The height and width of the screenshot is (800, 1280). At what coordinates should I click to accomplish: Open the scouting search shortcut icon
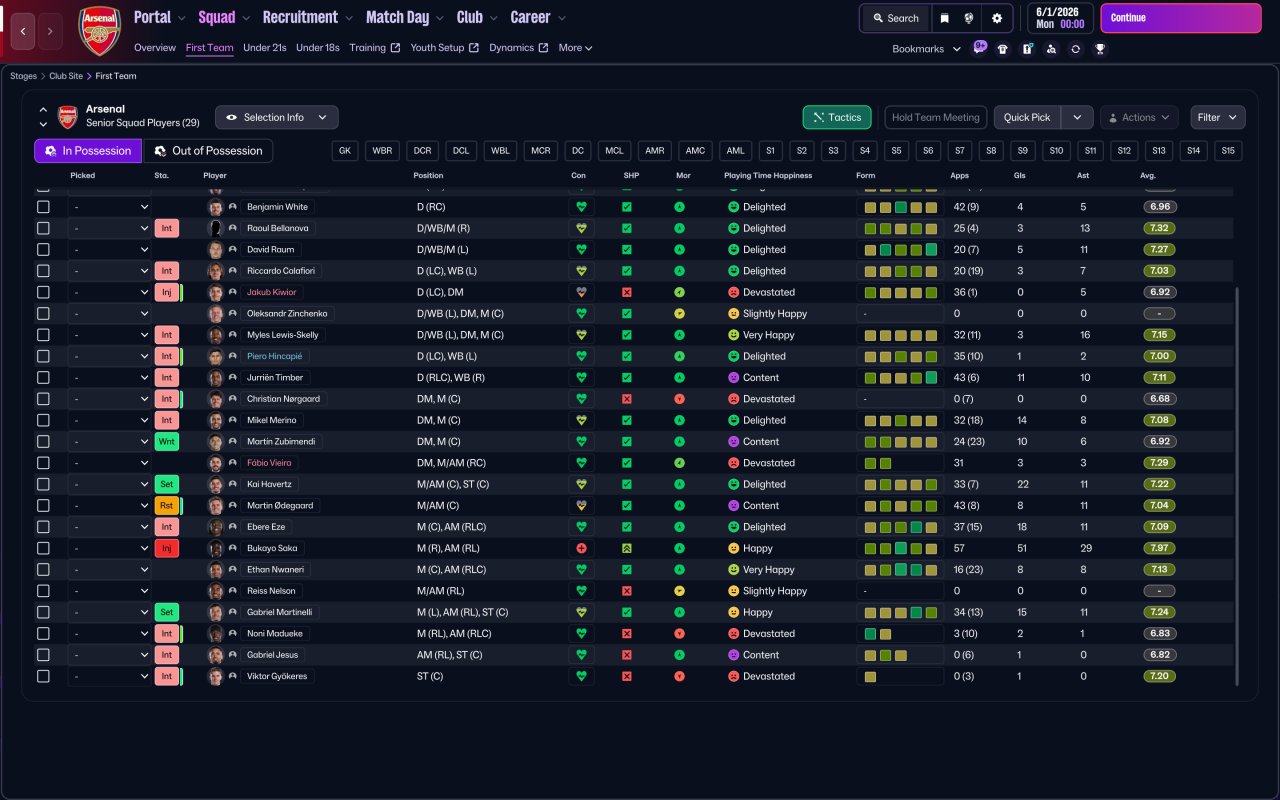(1051, 49)
